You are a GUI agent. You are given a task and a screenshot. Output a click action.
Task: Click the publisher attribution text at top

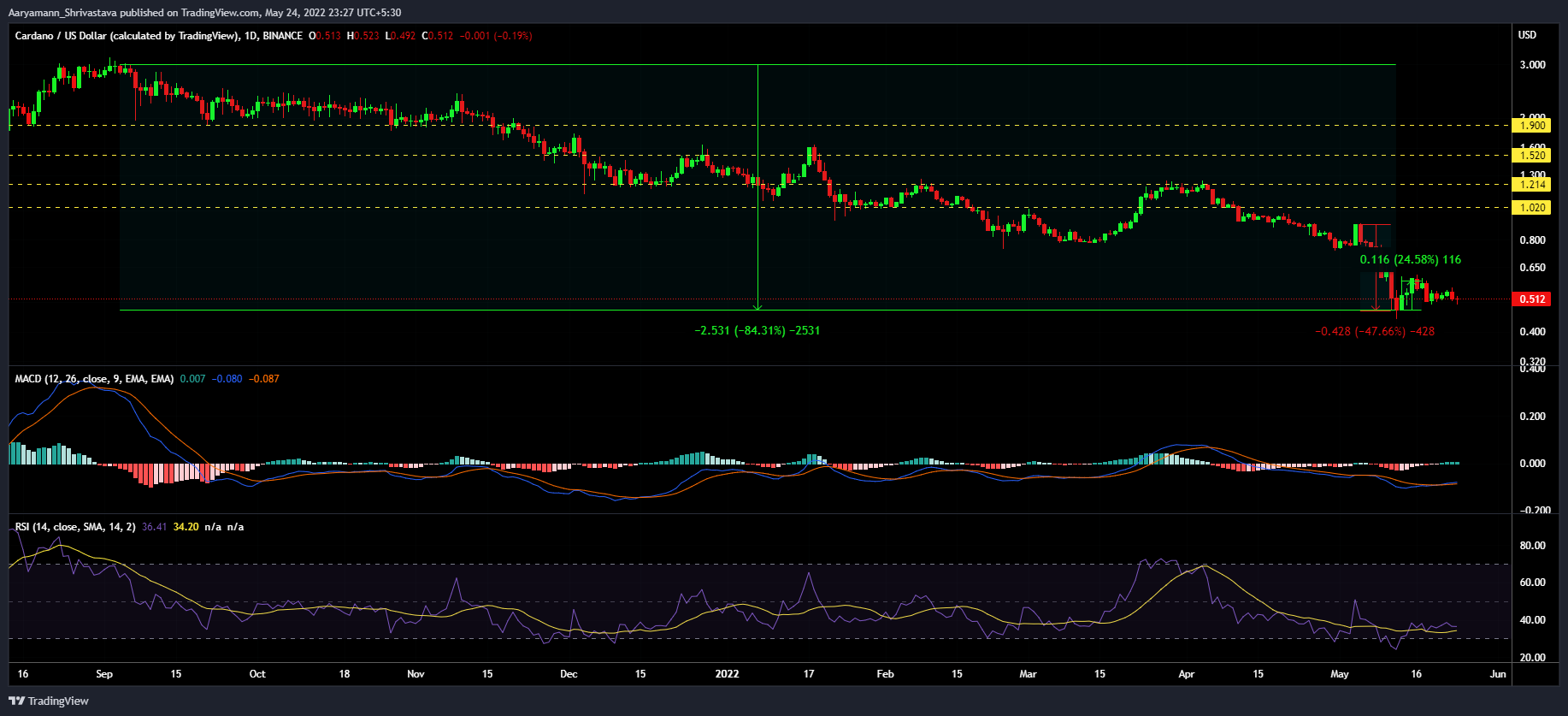[x=204, y=12]
